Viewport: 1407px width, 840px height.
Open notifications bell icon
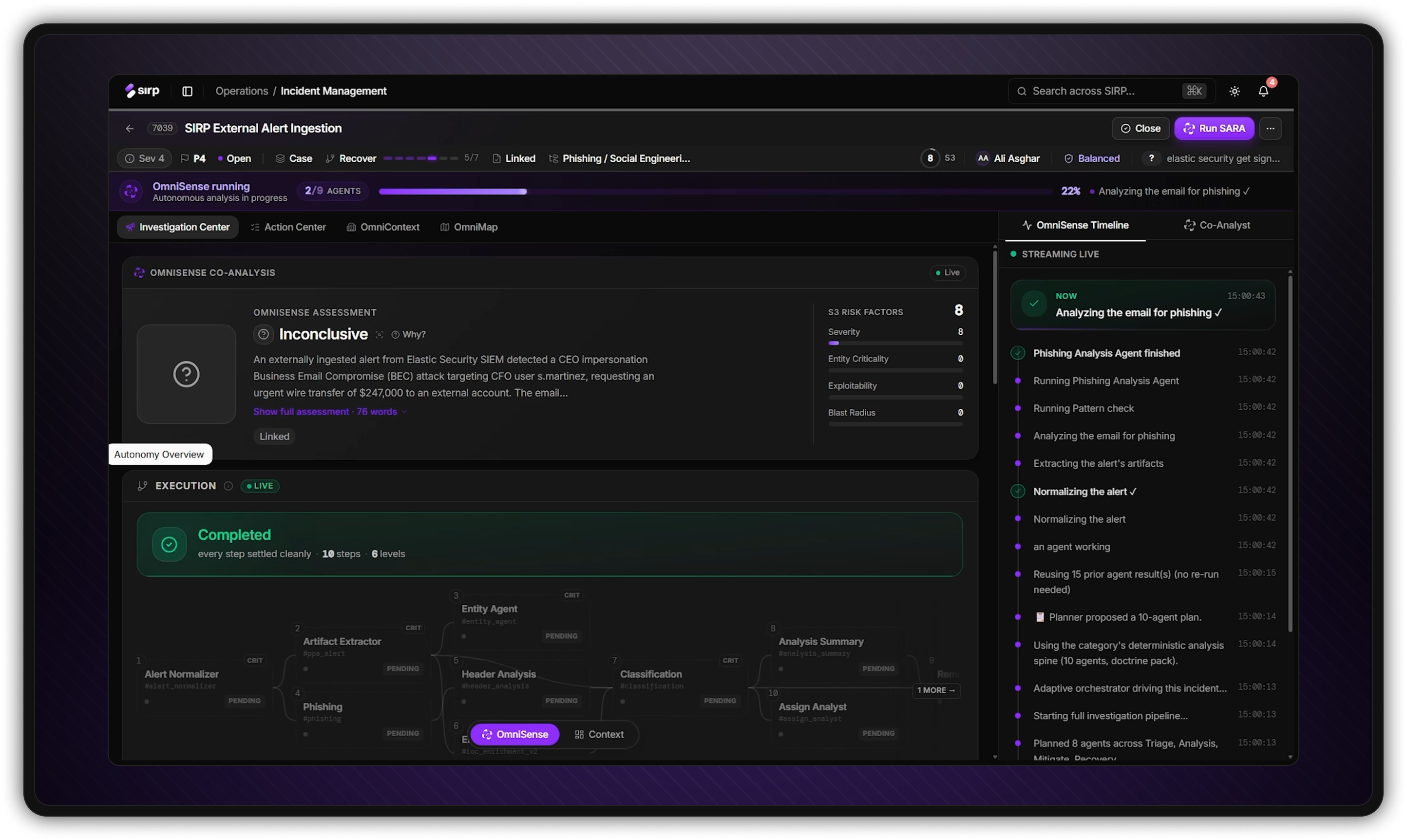[1263, 91]
